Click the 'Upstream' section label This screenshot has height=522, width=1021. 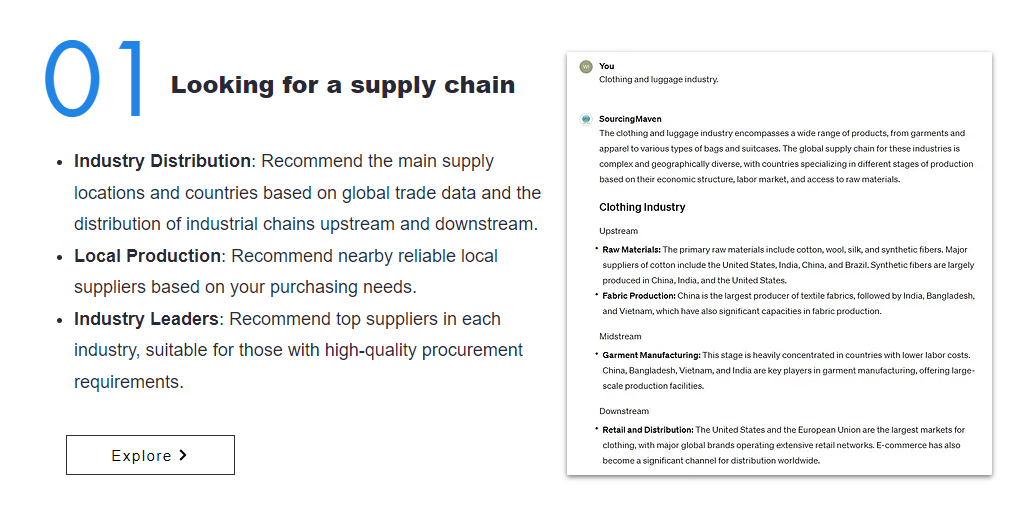[618, 231]
